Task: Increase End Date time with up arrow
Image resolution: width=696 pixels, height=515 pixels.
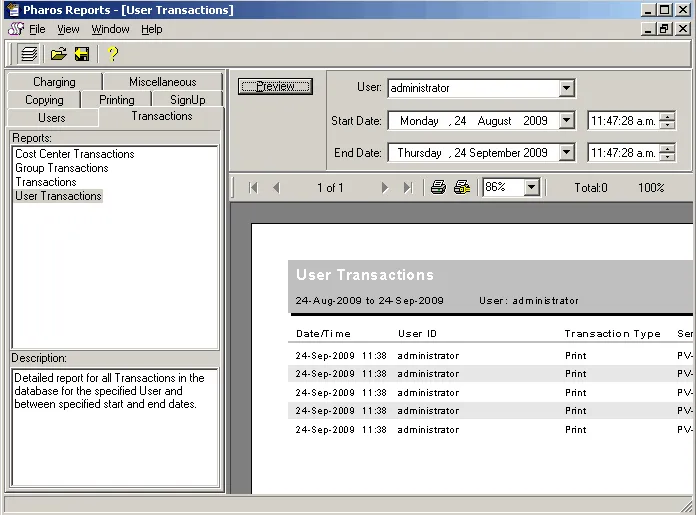Action: pyautogui.click(x=667, y=149)
